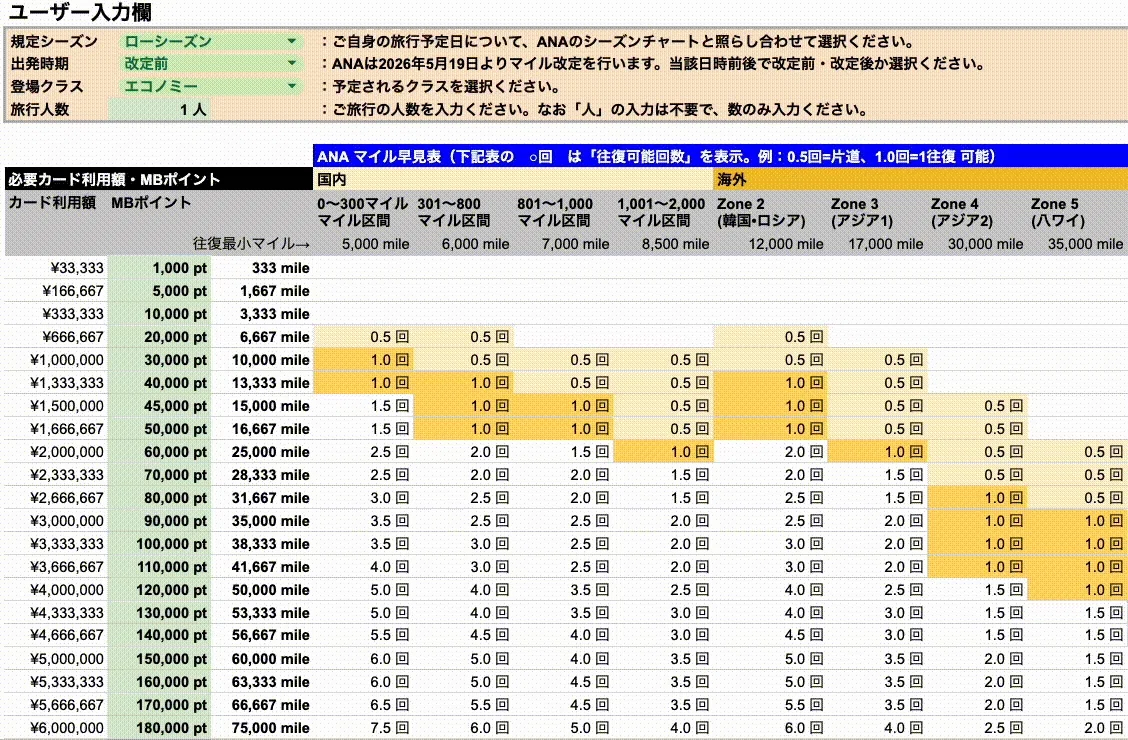Screen dimensions: 1128x740
Task: Click the ¥1,500,000 card amount cell
Action: [x=57, y=406]
